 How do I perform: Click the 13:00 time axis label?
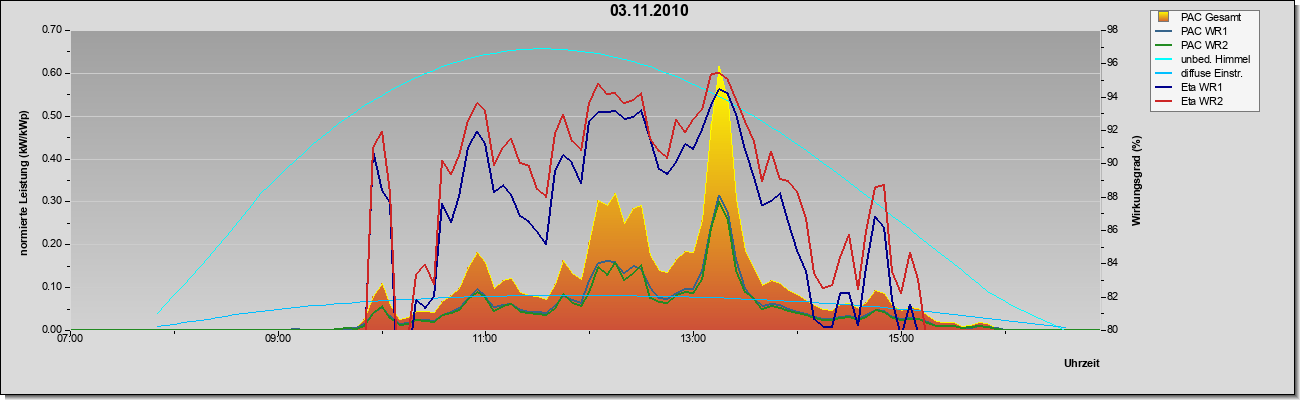[693, 339]
